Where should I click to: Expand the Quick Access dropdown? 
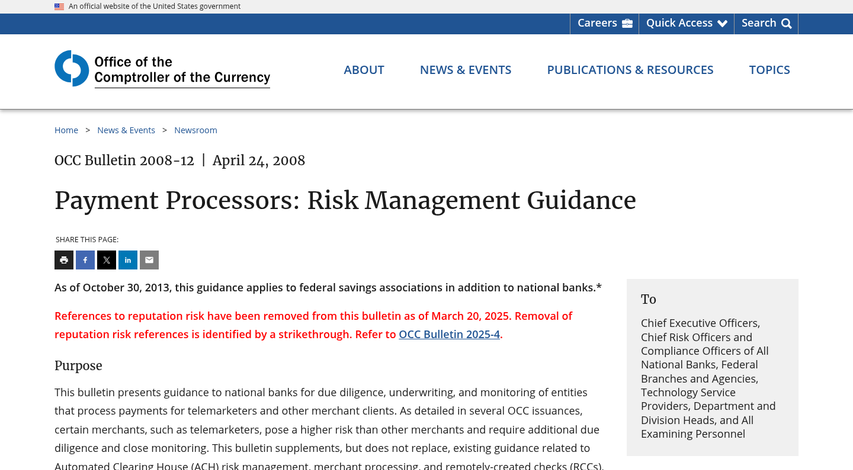point(687,23)
